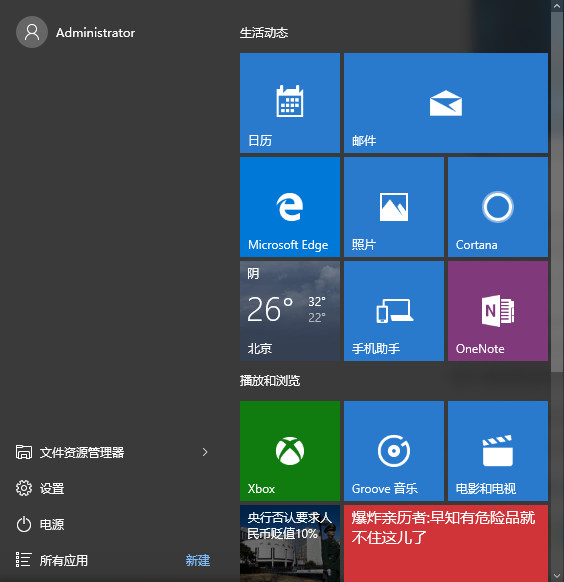The width and height of the screenshot is (564, 582).
Task: Open the 央行否认要求人民币贬值10% news tile
Action: 290,543
